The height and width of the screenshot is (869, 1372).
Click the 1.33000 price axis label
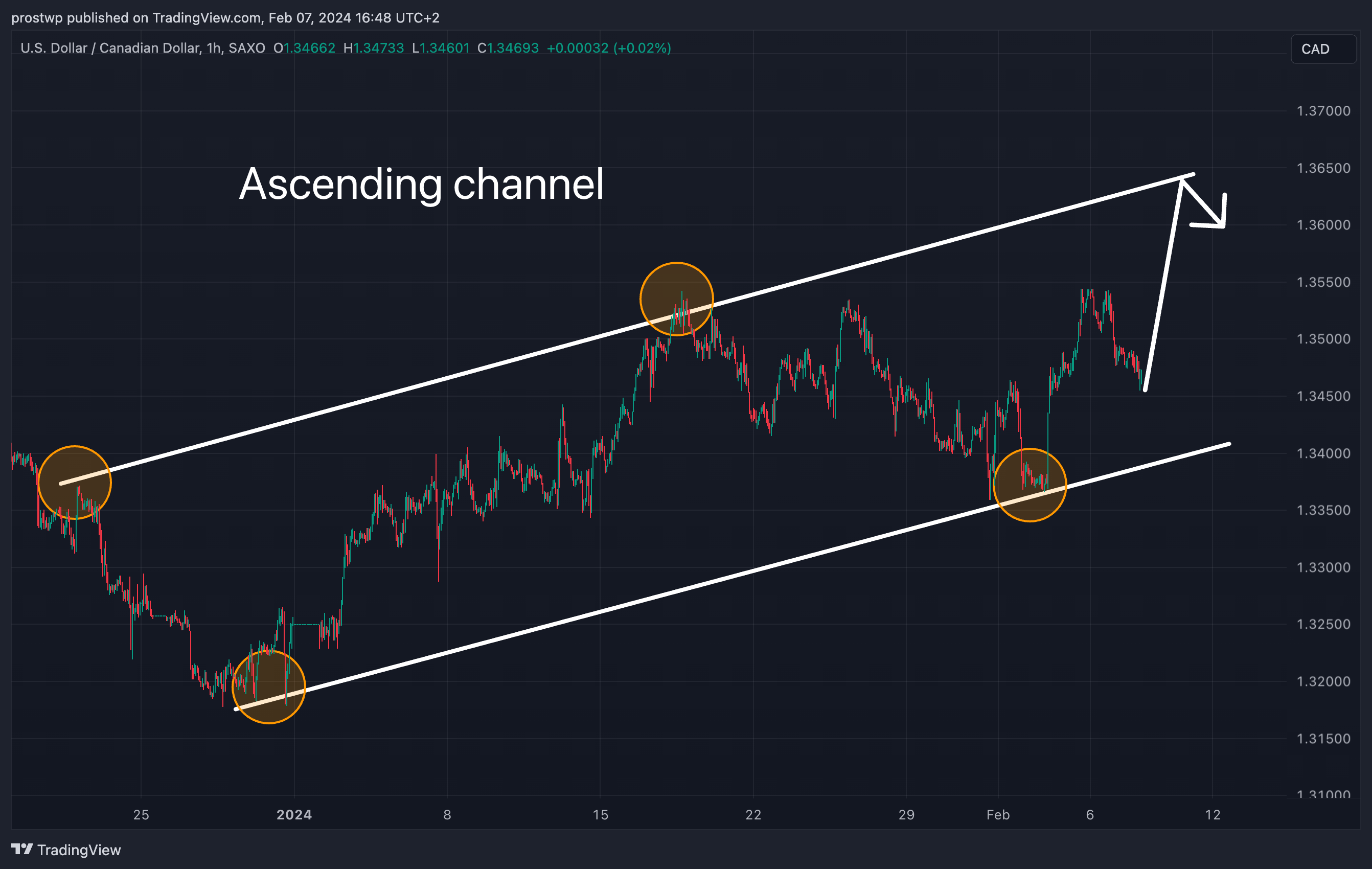tap(1323, 567)
